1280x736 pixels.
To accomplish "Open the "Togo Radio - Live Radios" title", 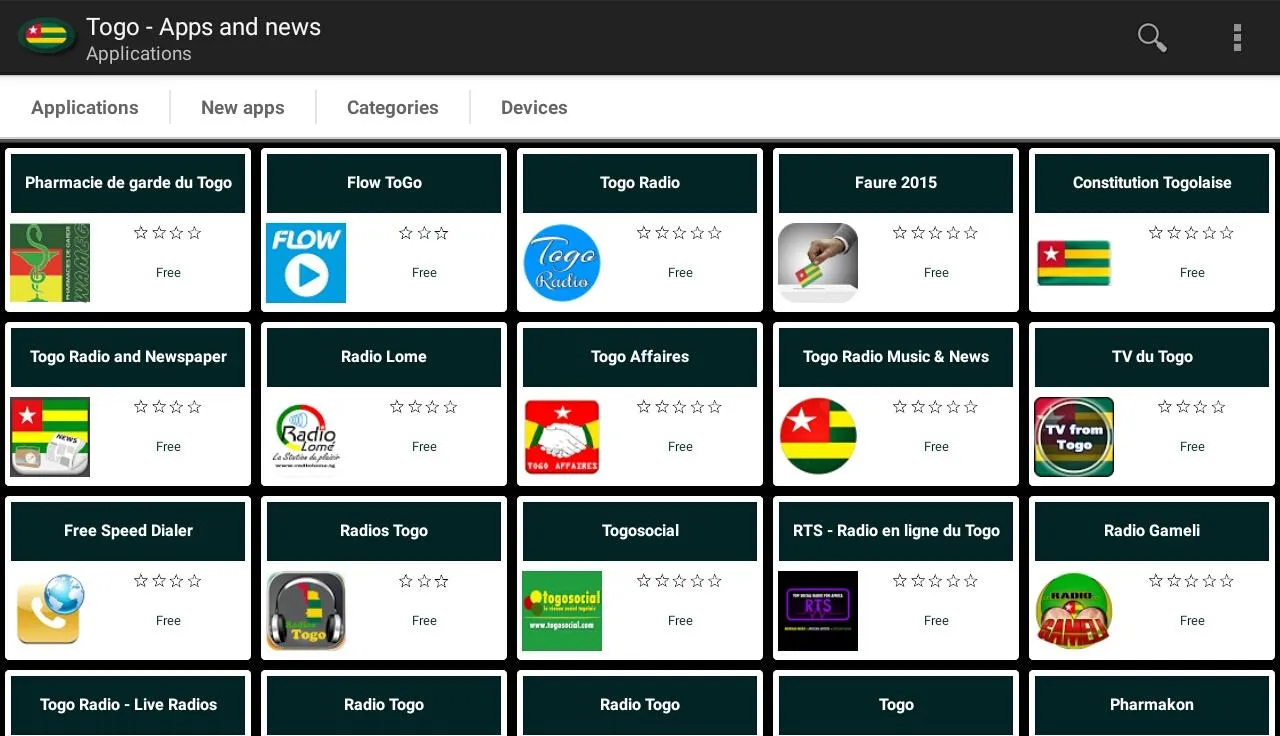I will coord(128,705).
